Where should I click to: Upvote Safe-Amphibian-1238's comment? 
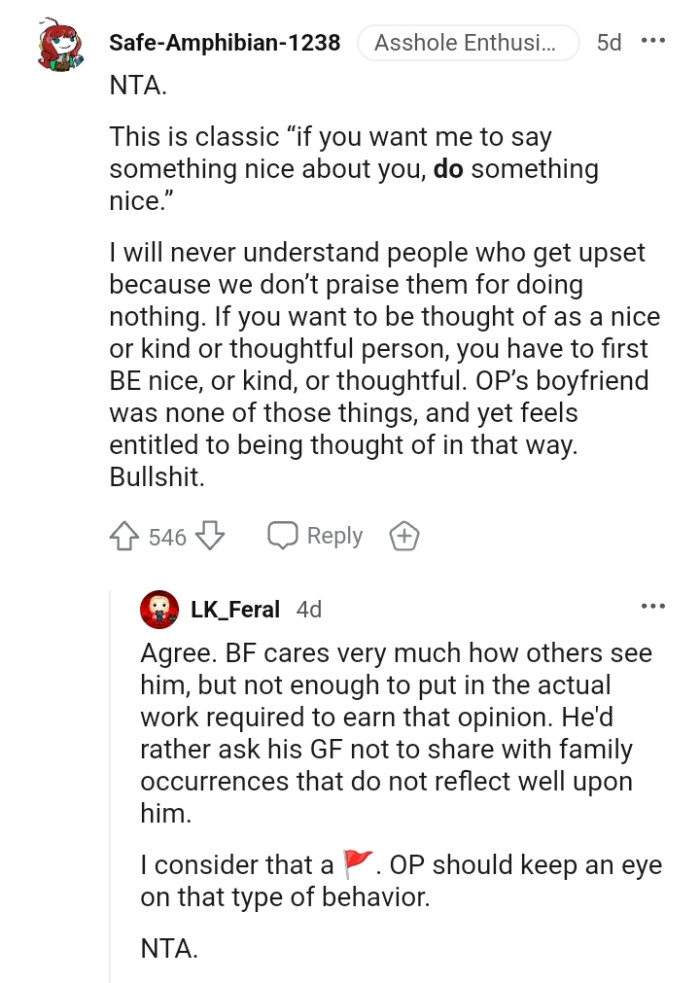(122, 536)
